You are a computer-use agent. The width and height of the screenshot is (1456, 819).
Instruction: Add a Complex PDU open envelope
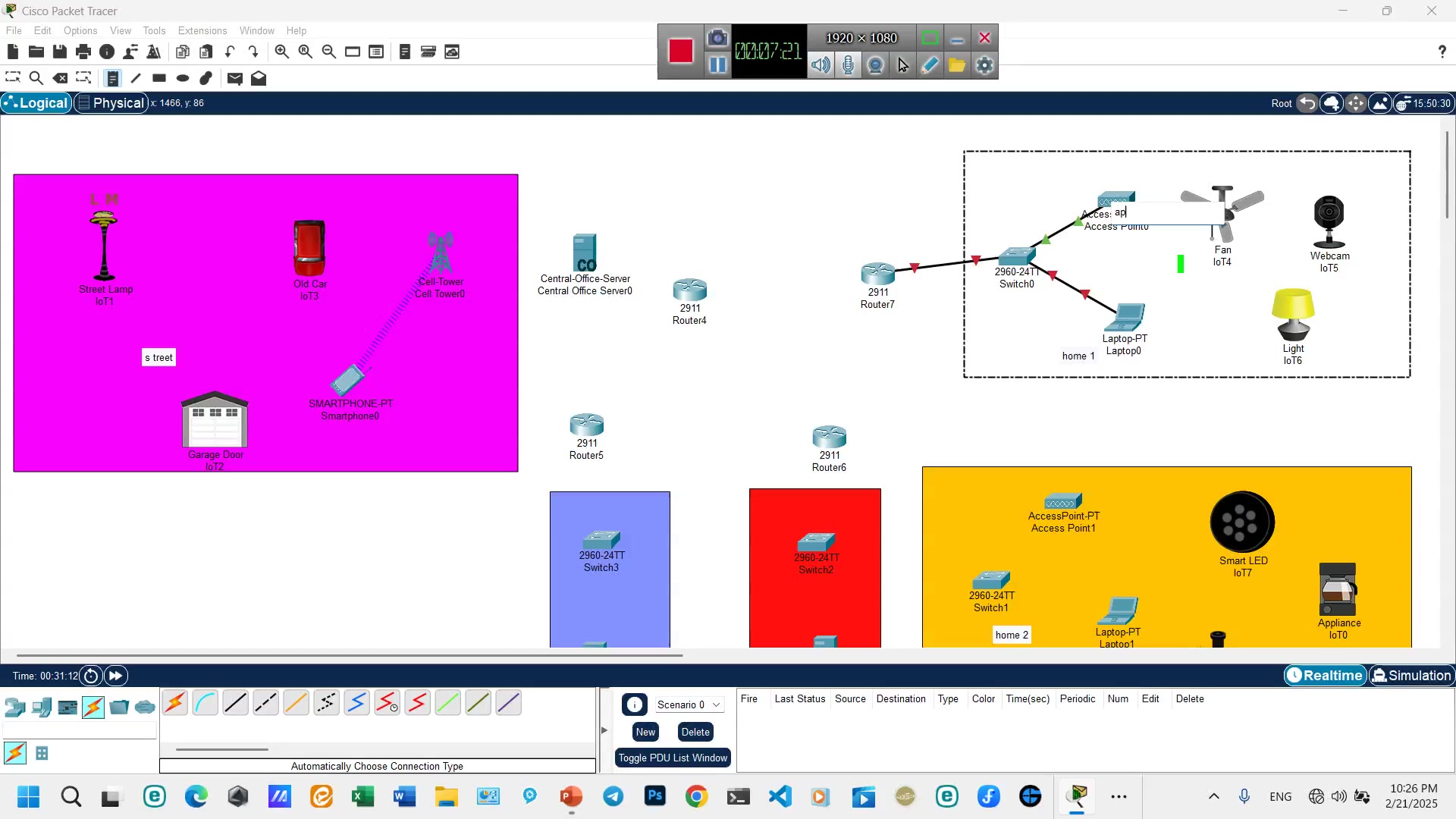(x=259, y=78)
